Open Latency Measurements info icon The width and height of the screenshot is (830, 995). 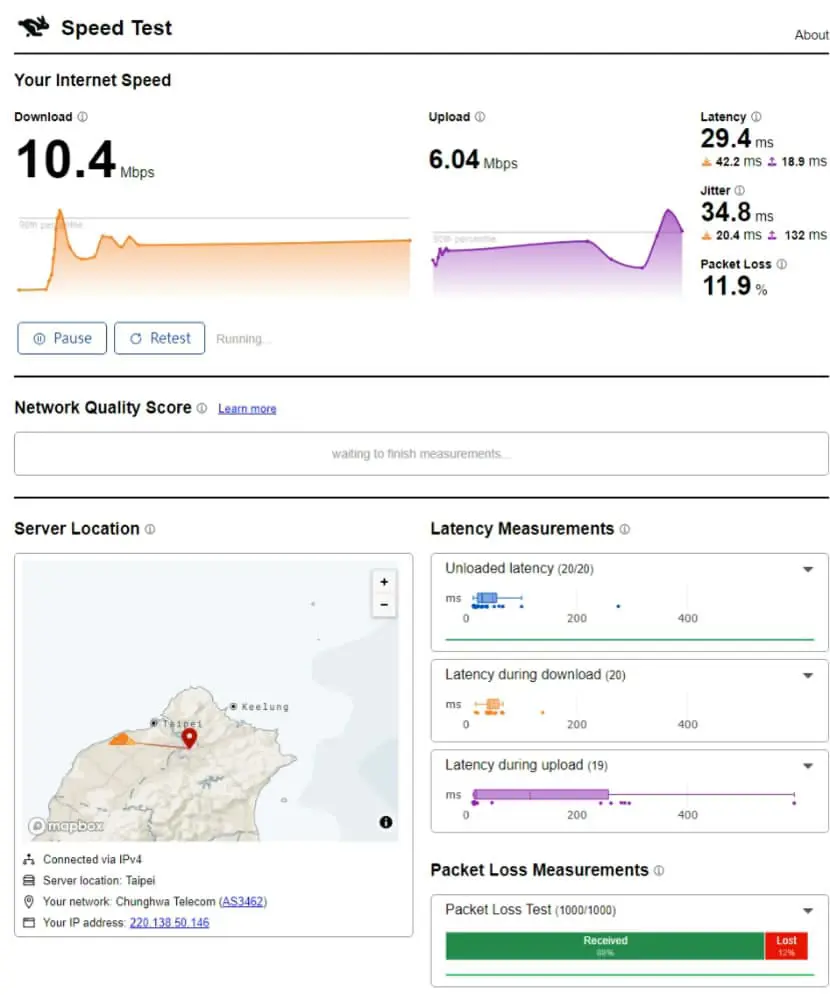pyautogui.click(x=624, y=529)
